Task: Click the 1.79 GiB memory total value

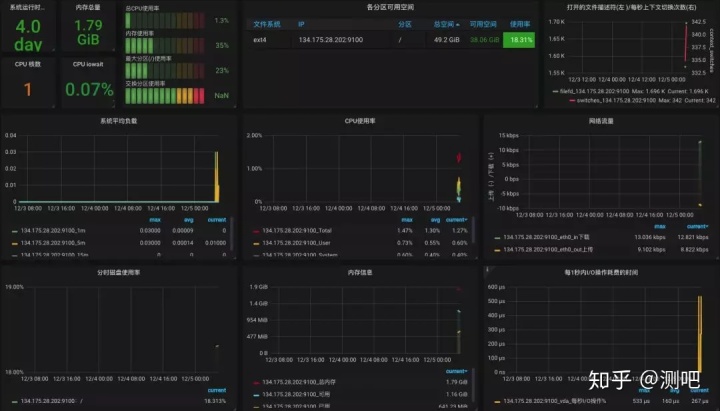Action: (88, 32)
